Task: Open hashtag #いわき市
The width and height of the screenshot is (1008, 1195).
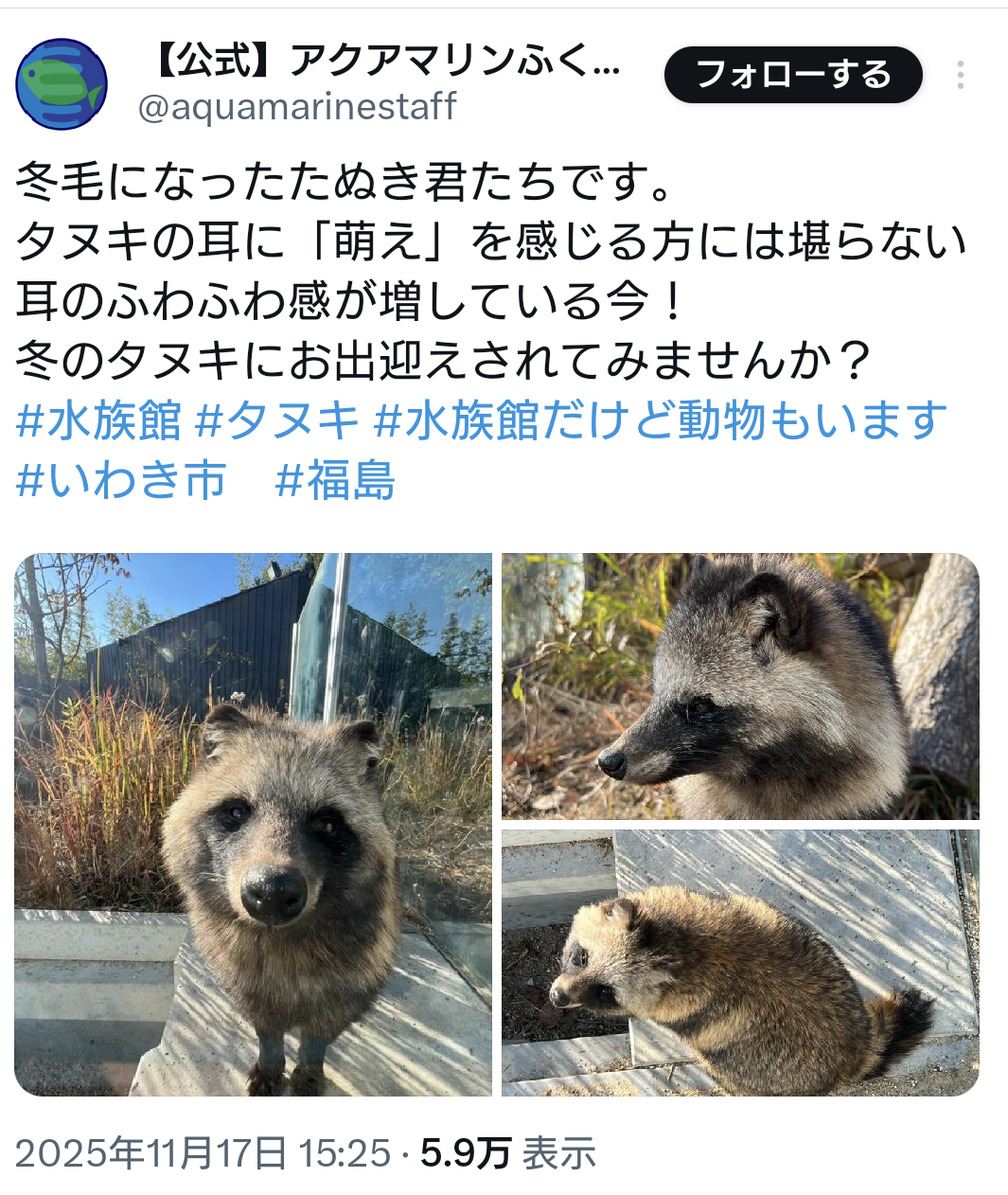Action: pos(121,480)
